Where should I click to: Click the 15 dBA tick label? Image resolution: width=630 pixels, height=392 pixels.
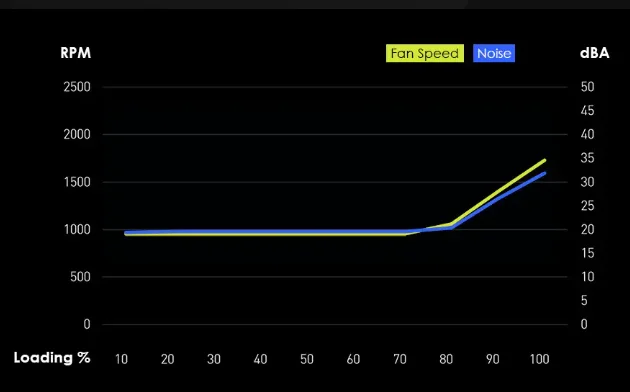coord(587,253)
